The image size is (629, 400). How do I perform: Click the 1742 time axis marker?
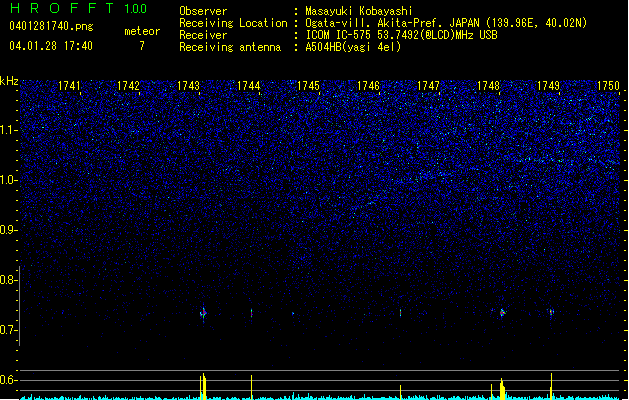(128, 86)
